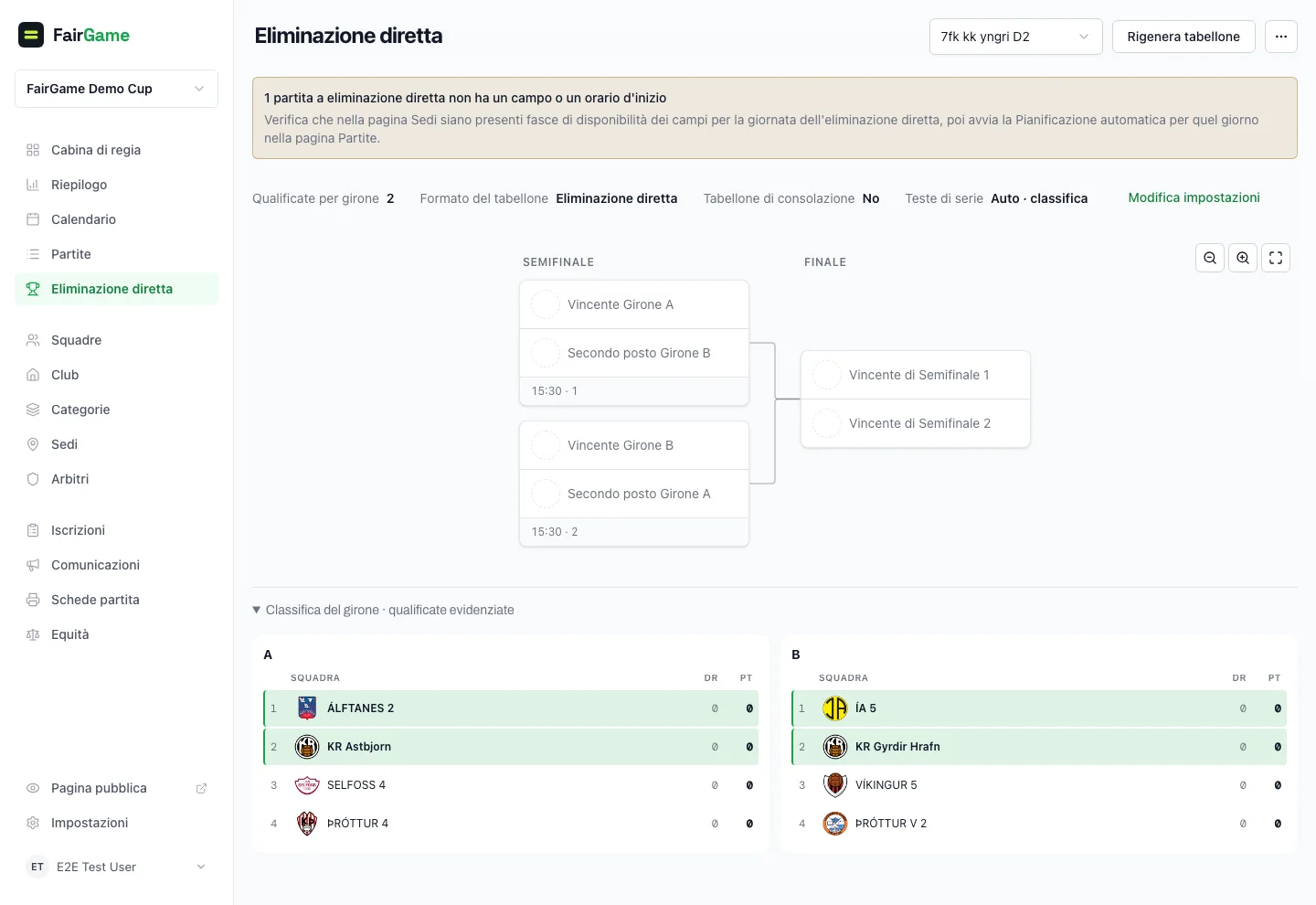Viewport: 1316px width, 905px height.
Task: Go to Cabina di regia
Action: pos(116,150)
